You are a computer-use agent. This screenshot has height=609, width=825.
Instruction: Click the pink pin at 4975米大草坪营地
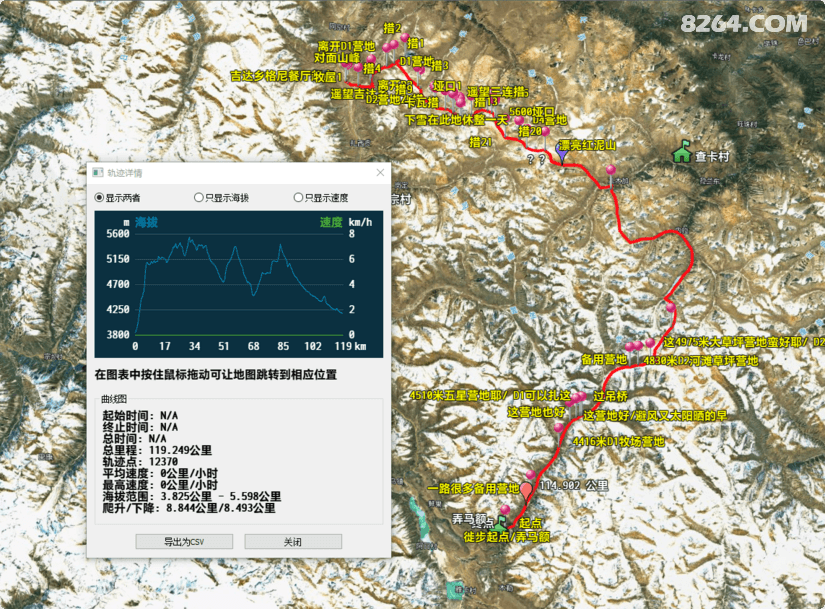click(650, 343)
